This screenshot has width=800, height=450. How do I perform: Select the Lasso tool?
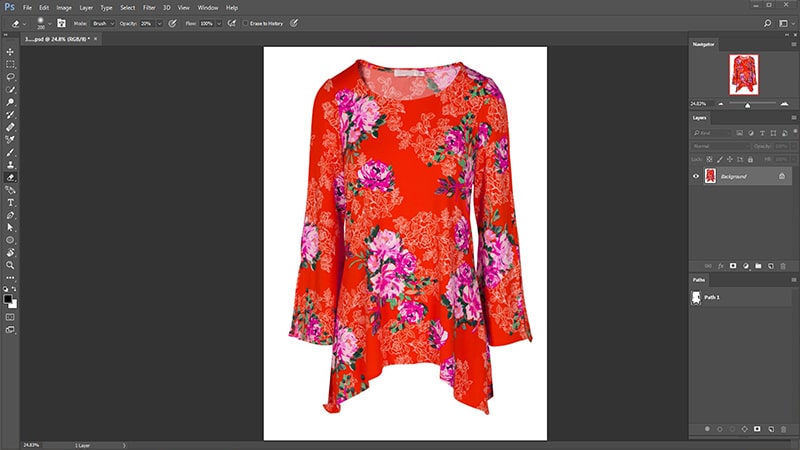10,77
